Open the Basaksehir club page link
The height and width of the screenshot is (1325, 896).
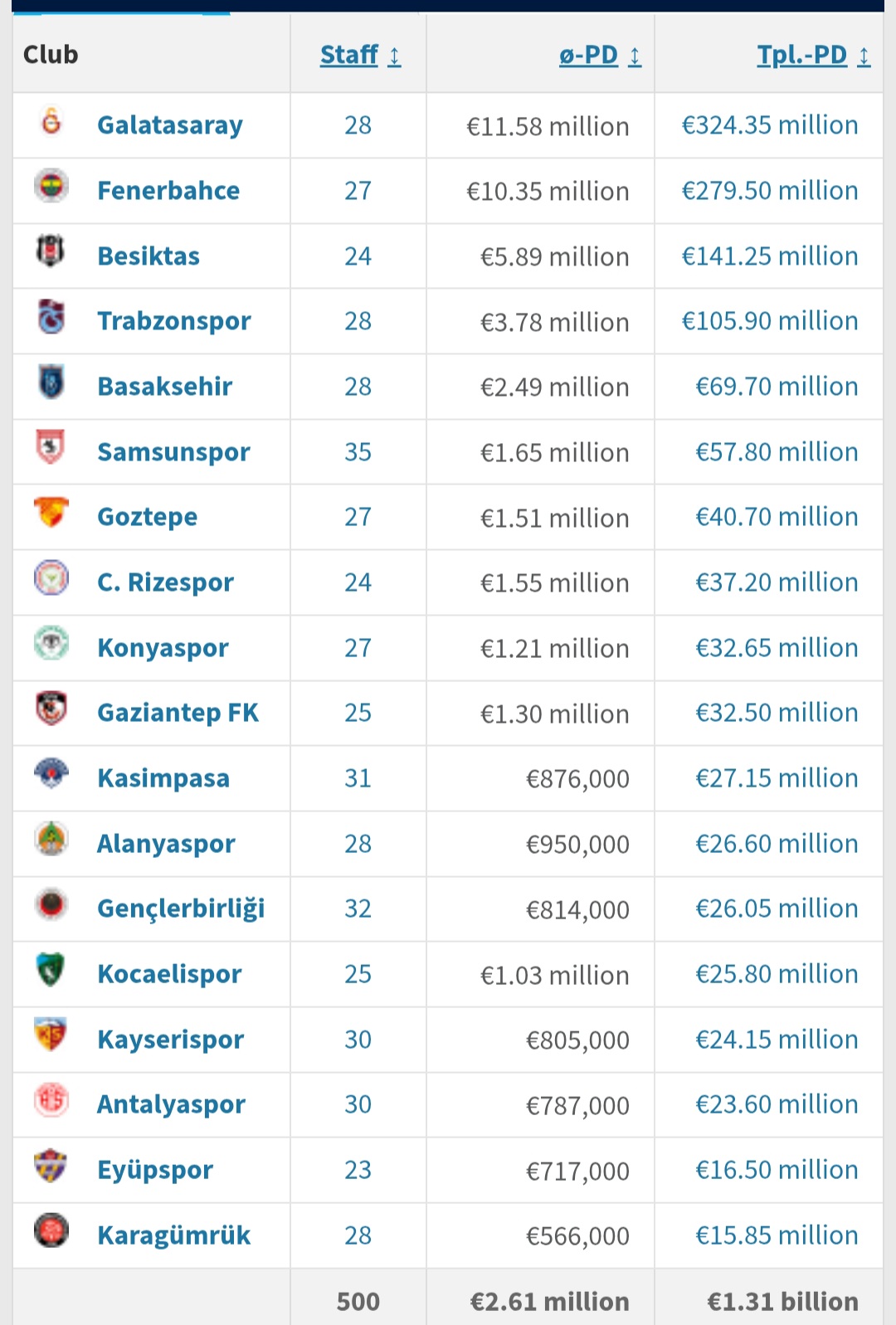point(164,387)
